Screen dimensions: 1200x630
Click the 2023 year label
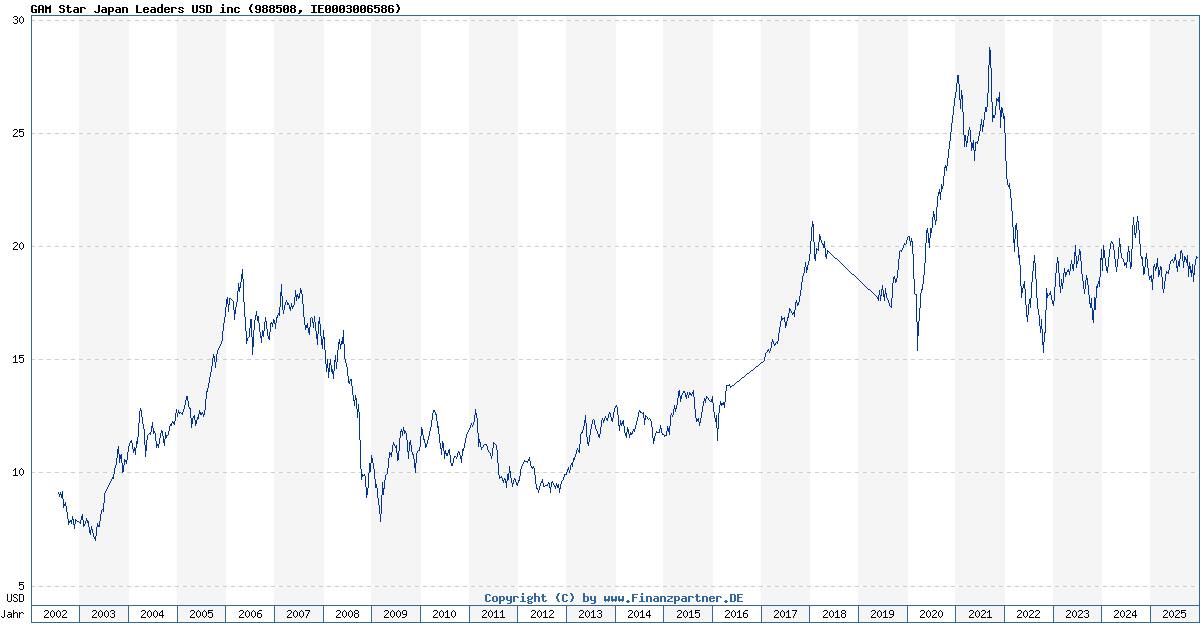tap(1077, 614)
